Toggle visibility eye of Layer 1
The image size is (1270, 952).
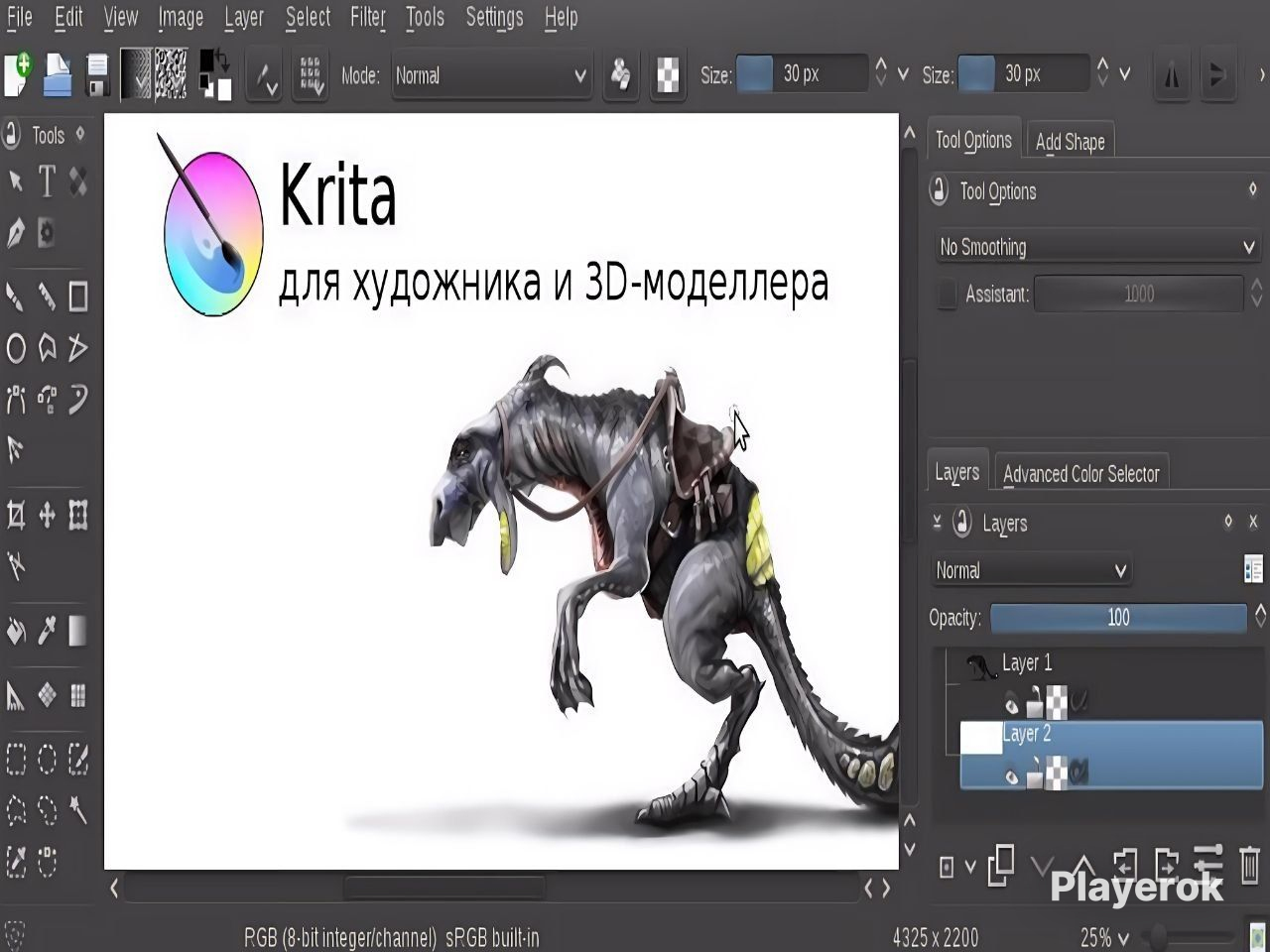(x=1012, y=705)
